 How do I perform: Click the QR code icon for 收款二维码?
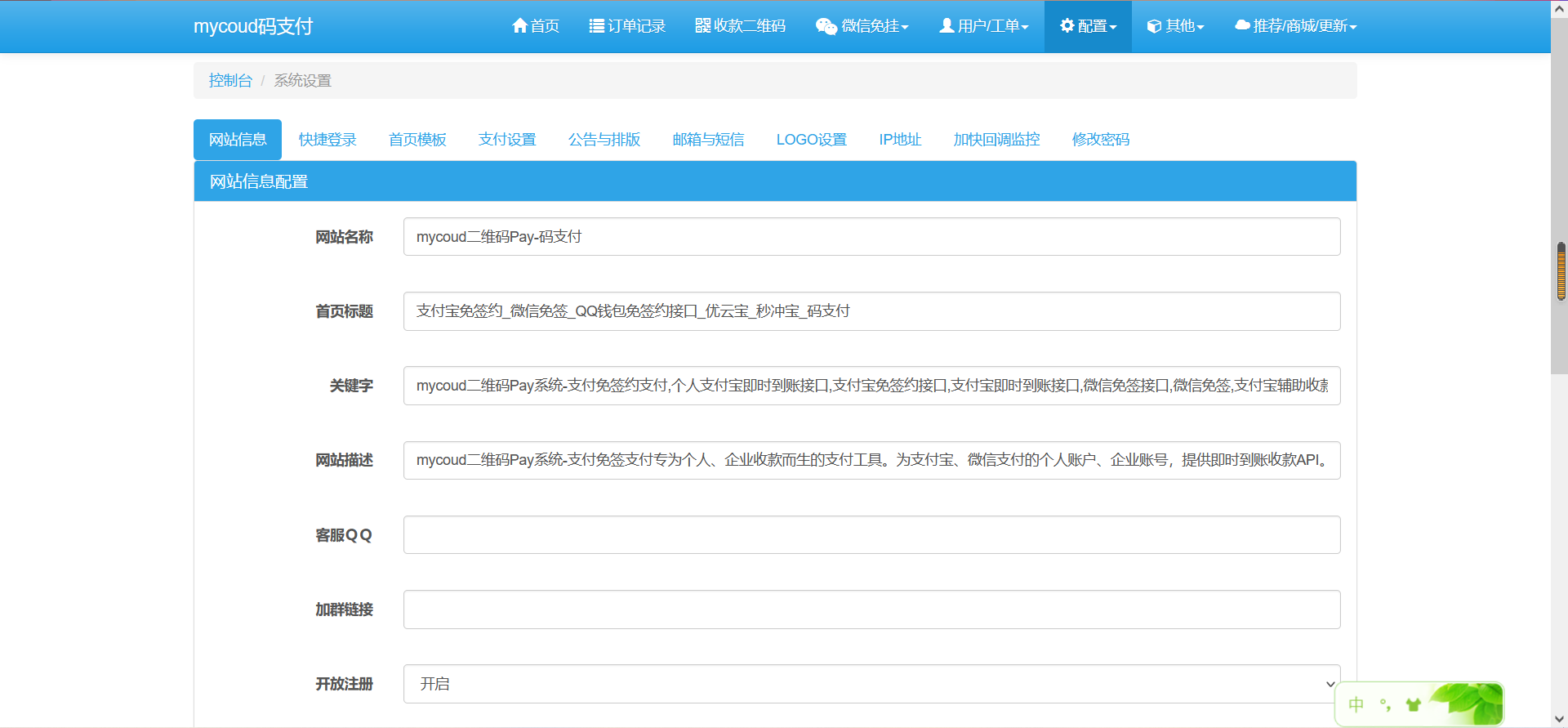pos(702,26)
